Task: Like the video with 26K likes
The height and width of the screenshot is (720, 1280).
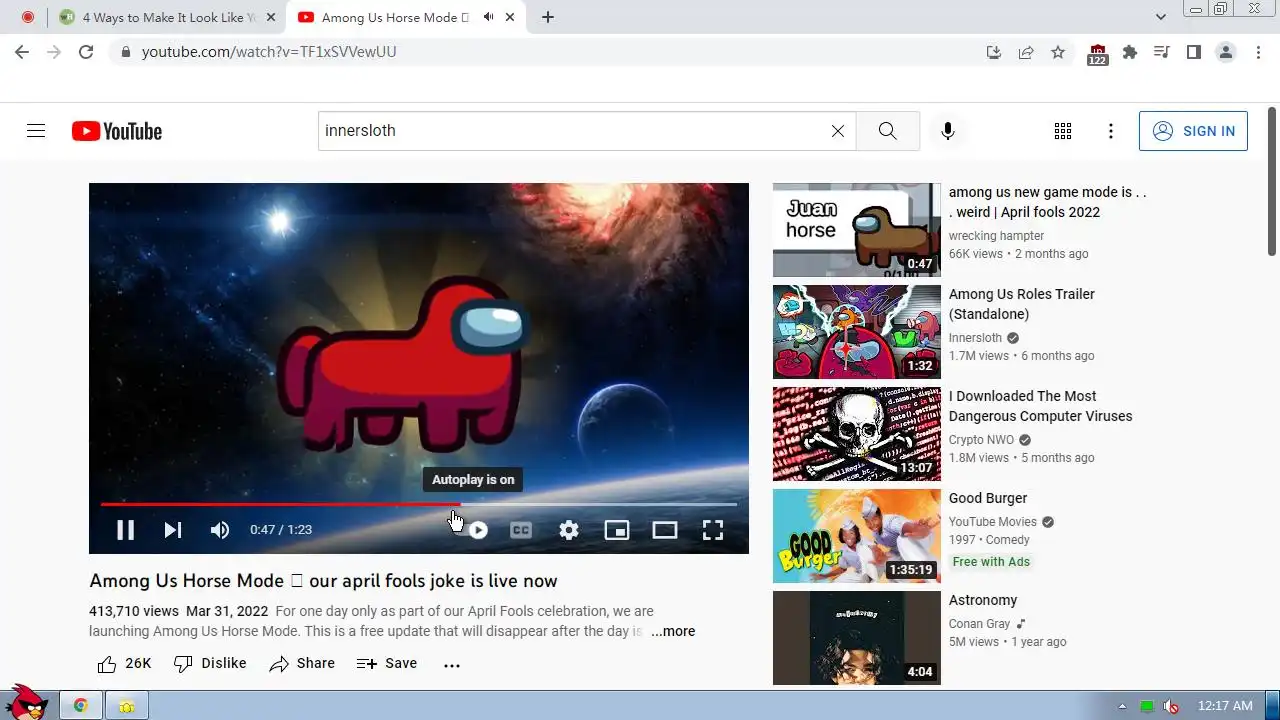Action: tap(124, 664)
